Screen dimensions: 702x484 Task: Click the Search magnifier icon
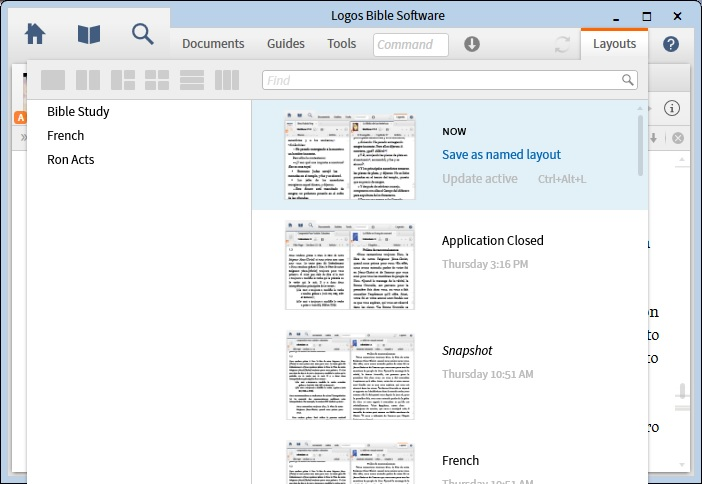[x=143, y=34]
